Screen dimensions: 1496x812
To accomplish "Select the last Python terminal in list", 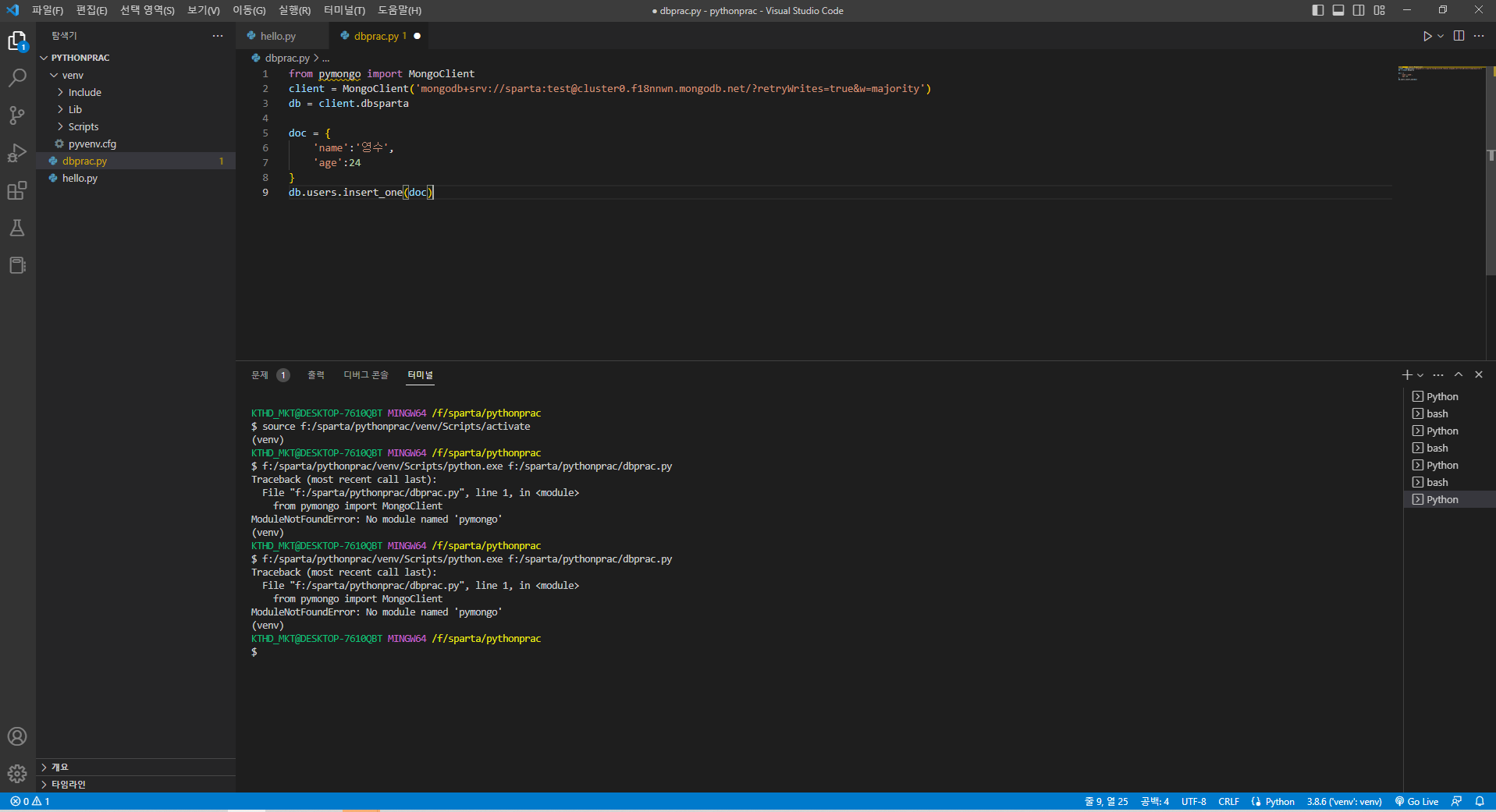I will pyautogui.click(x=1449, y=499).
